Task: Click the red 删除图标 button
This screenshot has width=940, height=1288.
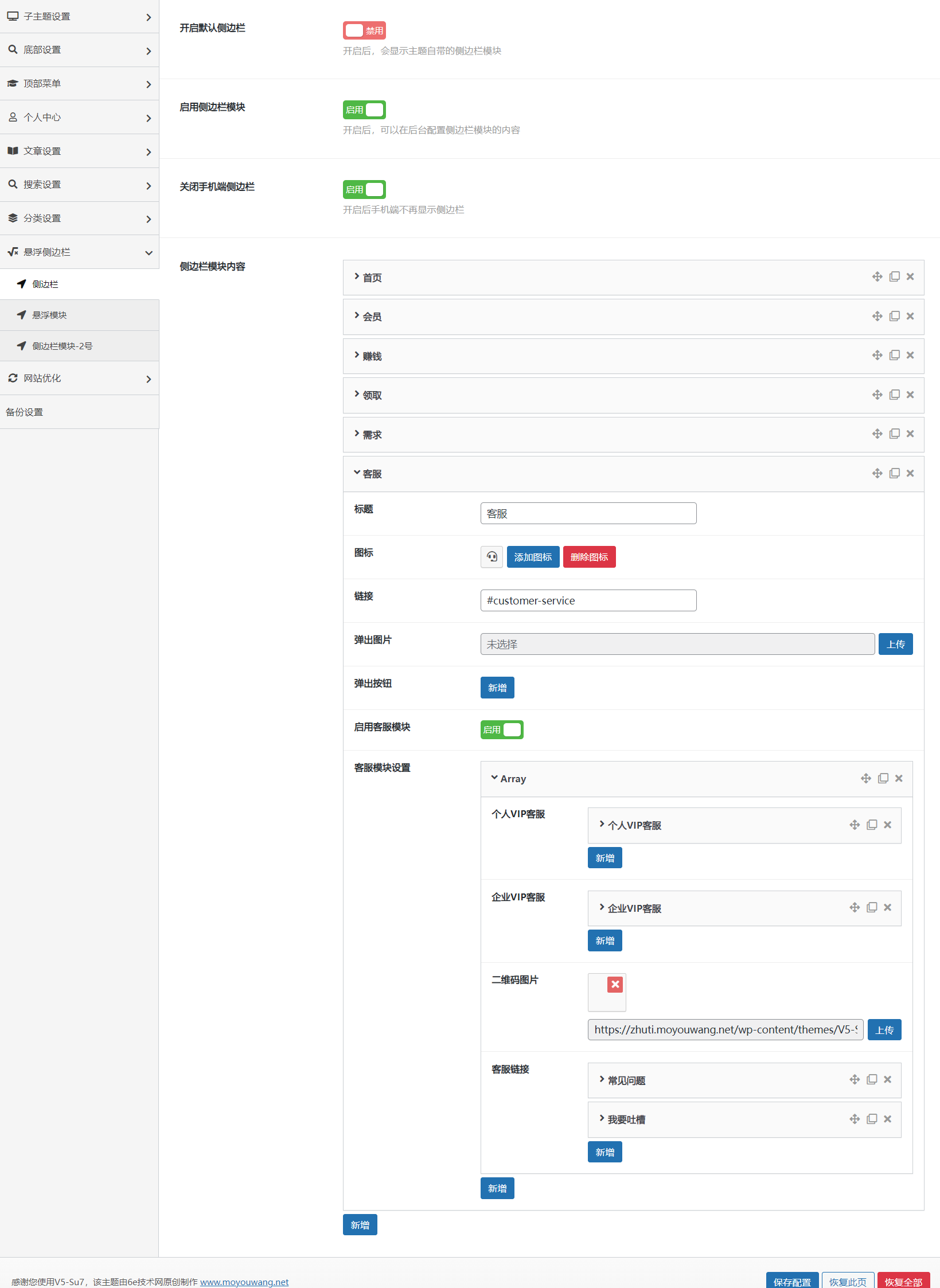Action: [589, 557]
